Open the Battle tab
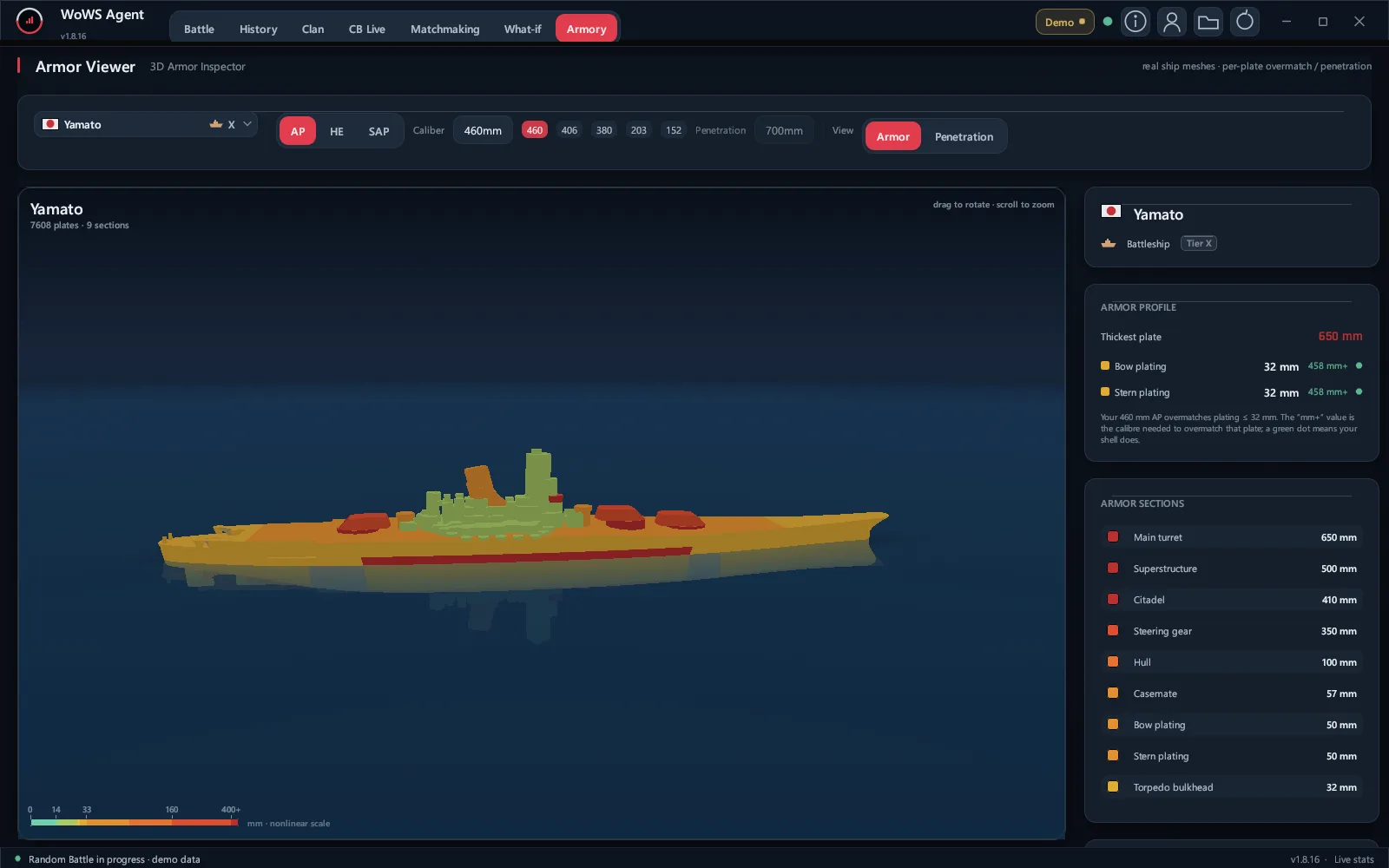 point(199,29)
